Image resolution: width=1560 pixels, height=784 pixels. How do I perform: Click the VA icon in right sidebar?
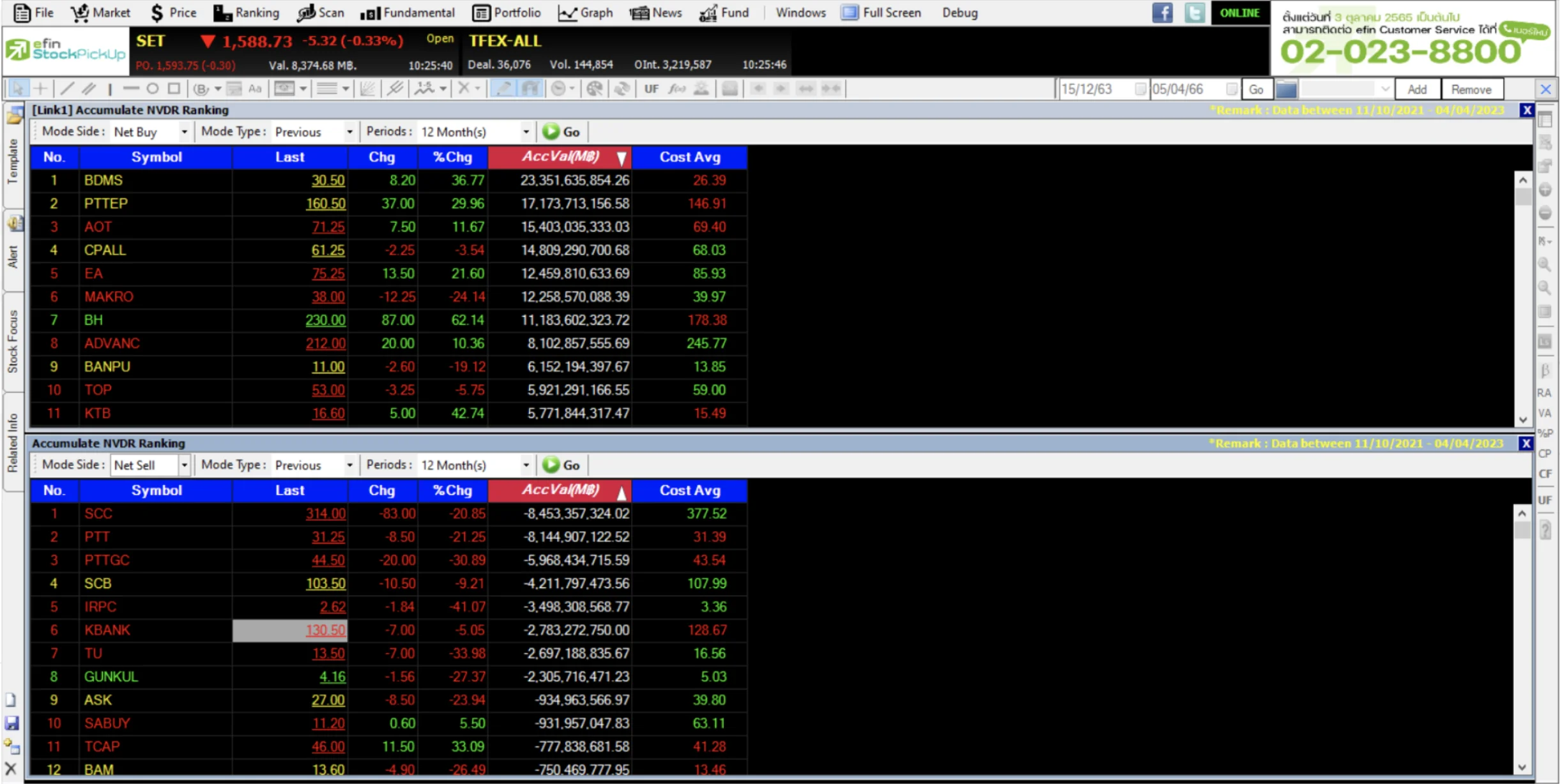[x=1545, y=413]
